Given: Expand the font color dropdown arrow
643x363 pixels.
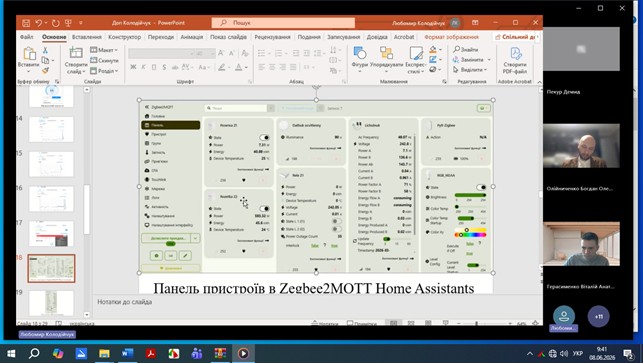Looking at the screenshot, I should (x=246, y=67).
